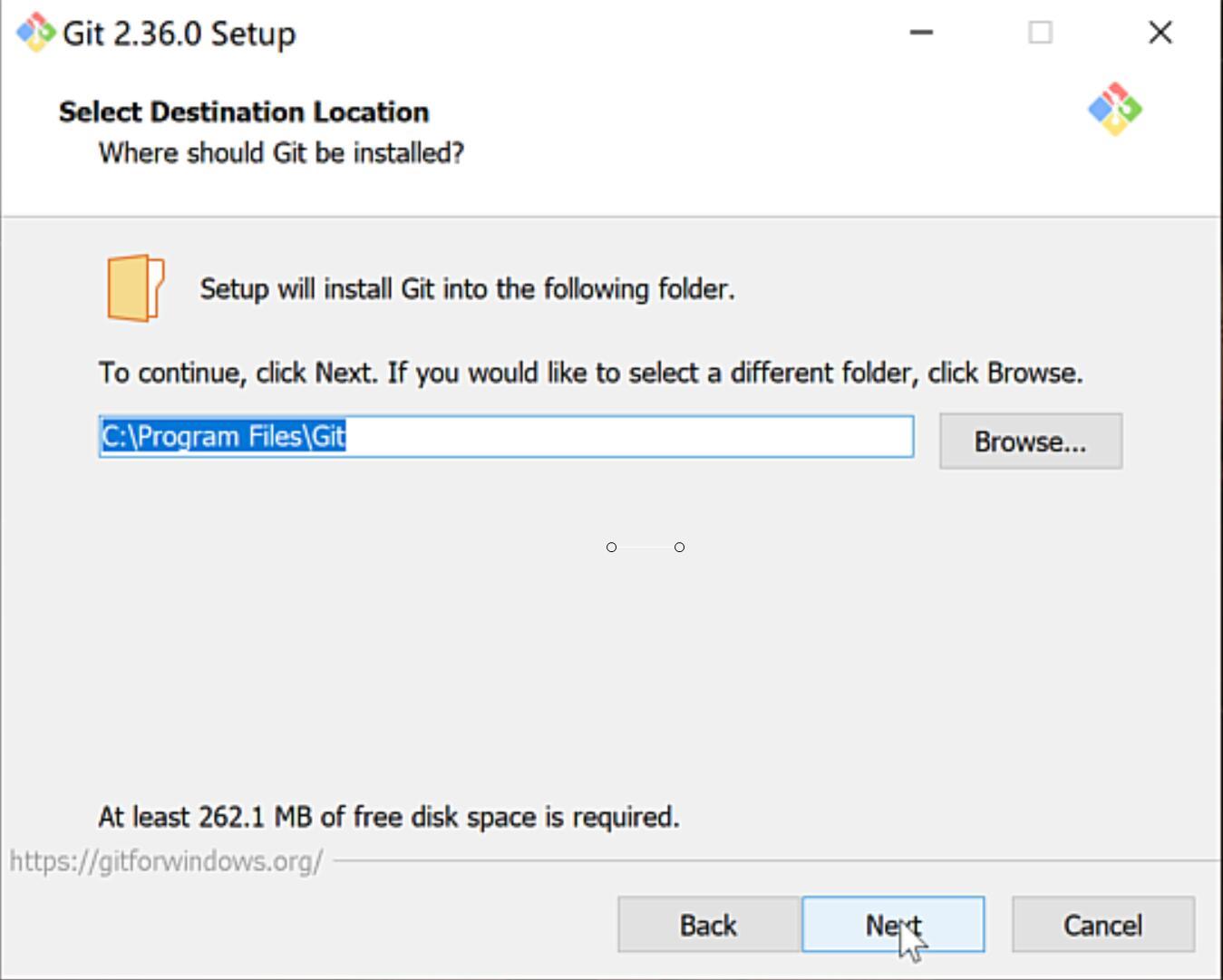Go Back to the previous step
The width and height of the screenshot is (1223, 980).
pos(708,925)
